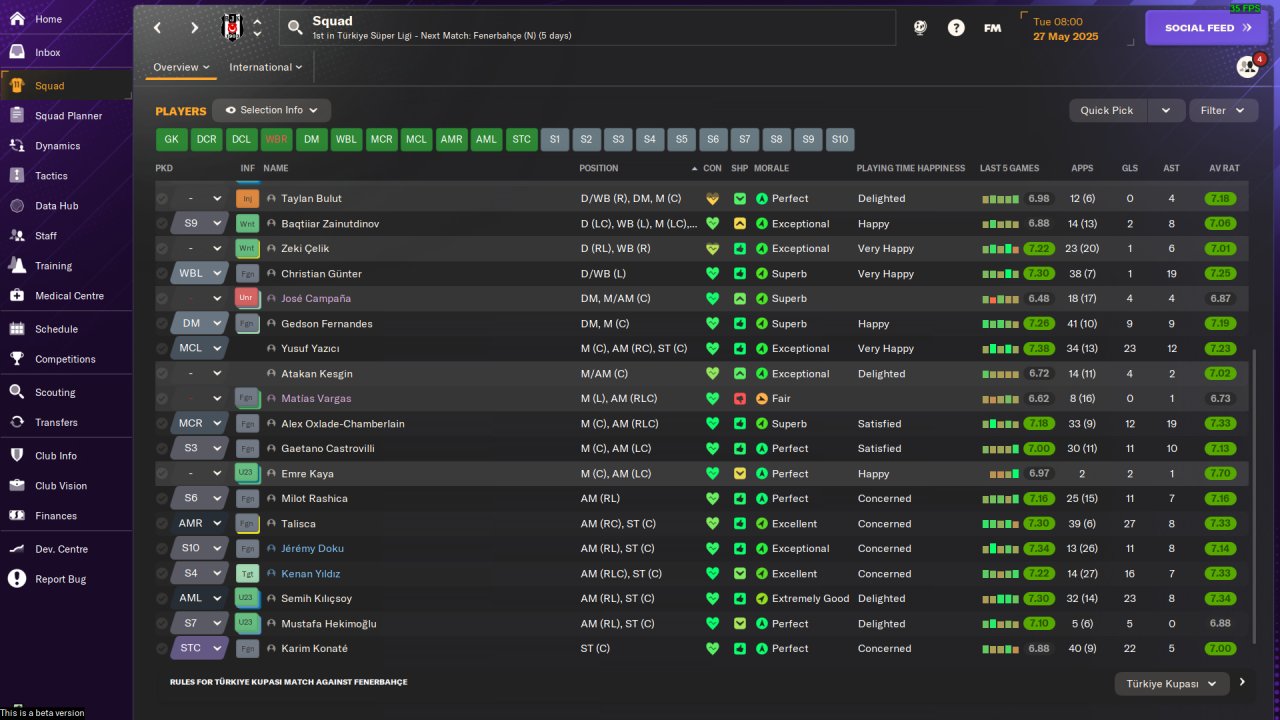Screen dimensions: 1280x720
Task: Select the WBR position slot
Action: pos(276,139)
